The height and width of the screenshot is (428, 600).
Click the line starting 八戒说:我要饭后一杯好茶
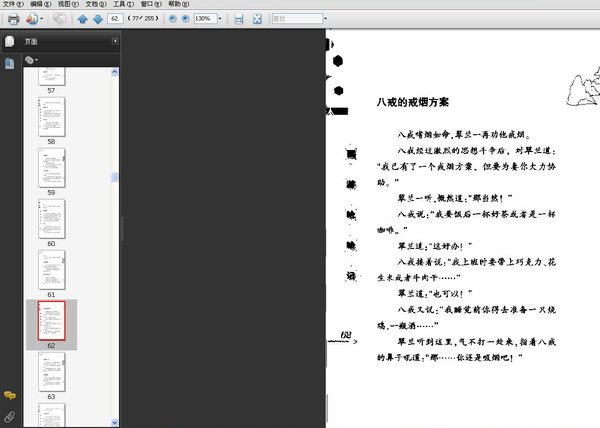(x=476, y=214)
